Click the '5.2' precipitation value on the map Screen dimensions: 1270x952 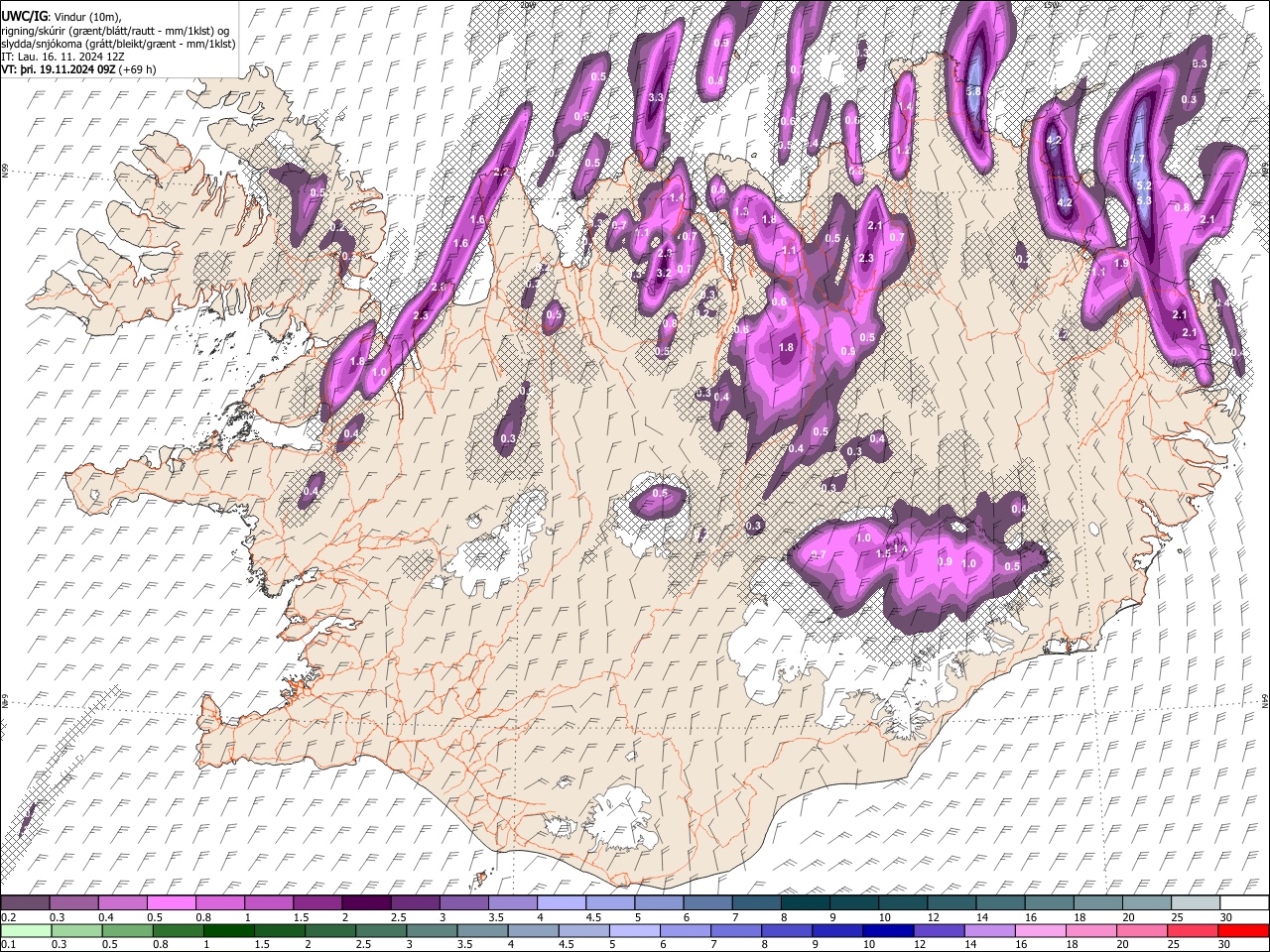click(x=1143, y=185)
